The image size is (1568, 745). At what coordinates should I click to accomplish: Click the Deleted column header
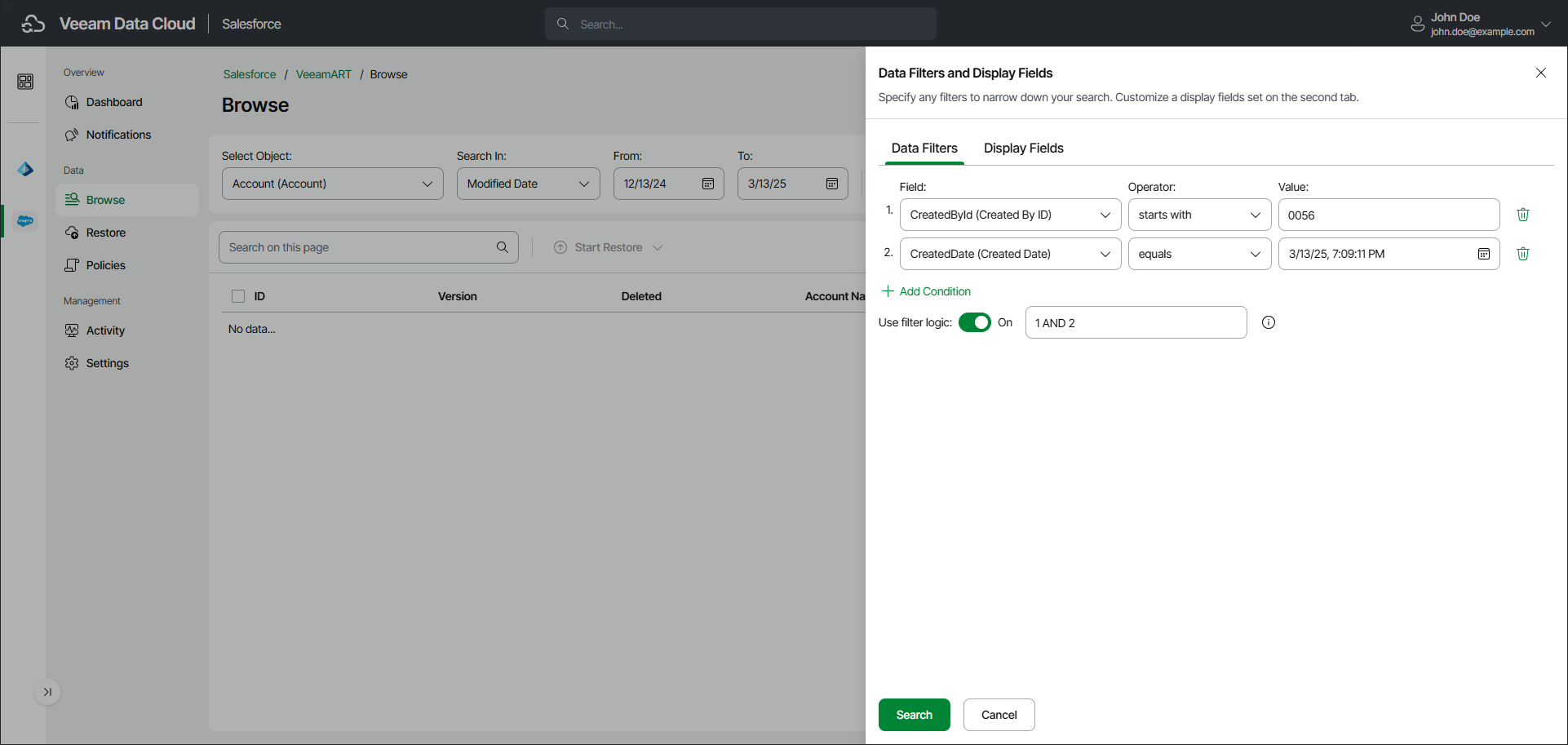[x=641, y=296]
